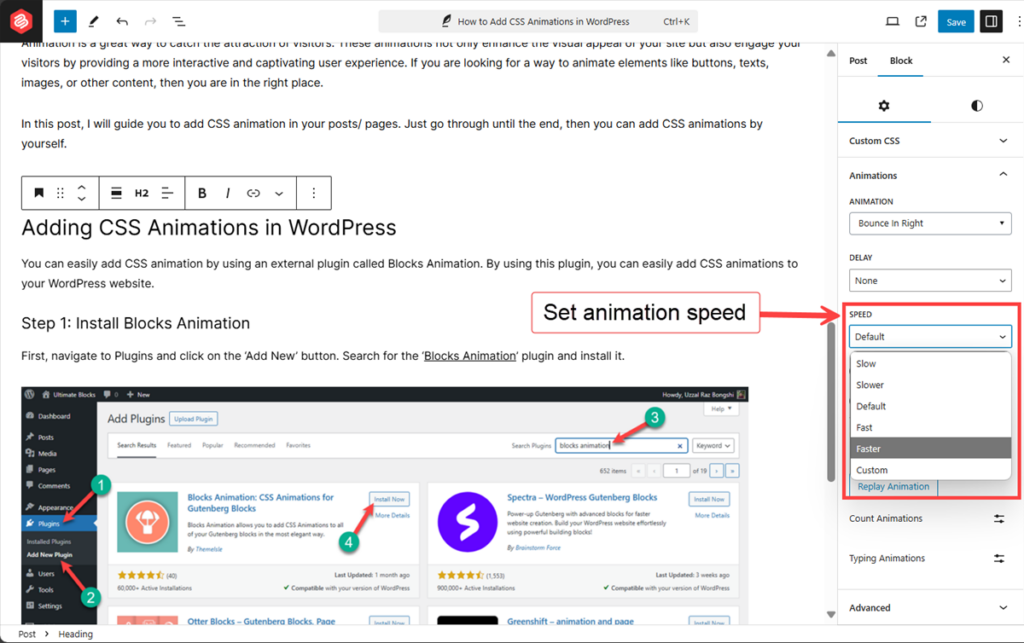Open more rich text options chevron
The image size is (1024, 643).
[x=279, y=193]
